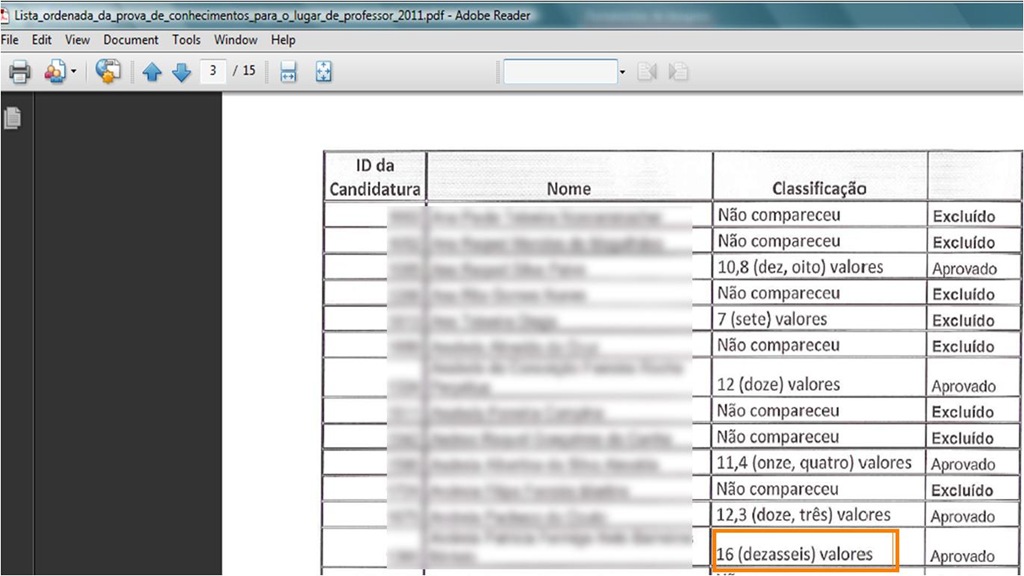Click the PDF document icon in title bar
This screenshot has height=576, width=1024.
pyautogui.click(x=5, y=15)
